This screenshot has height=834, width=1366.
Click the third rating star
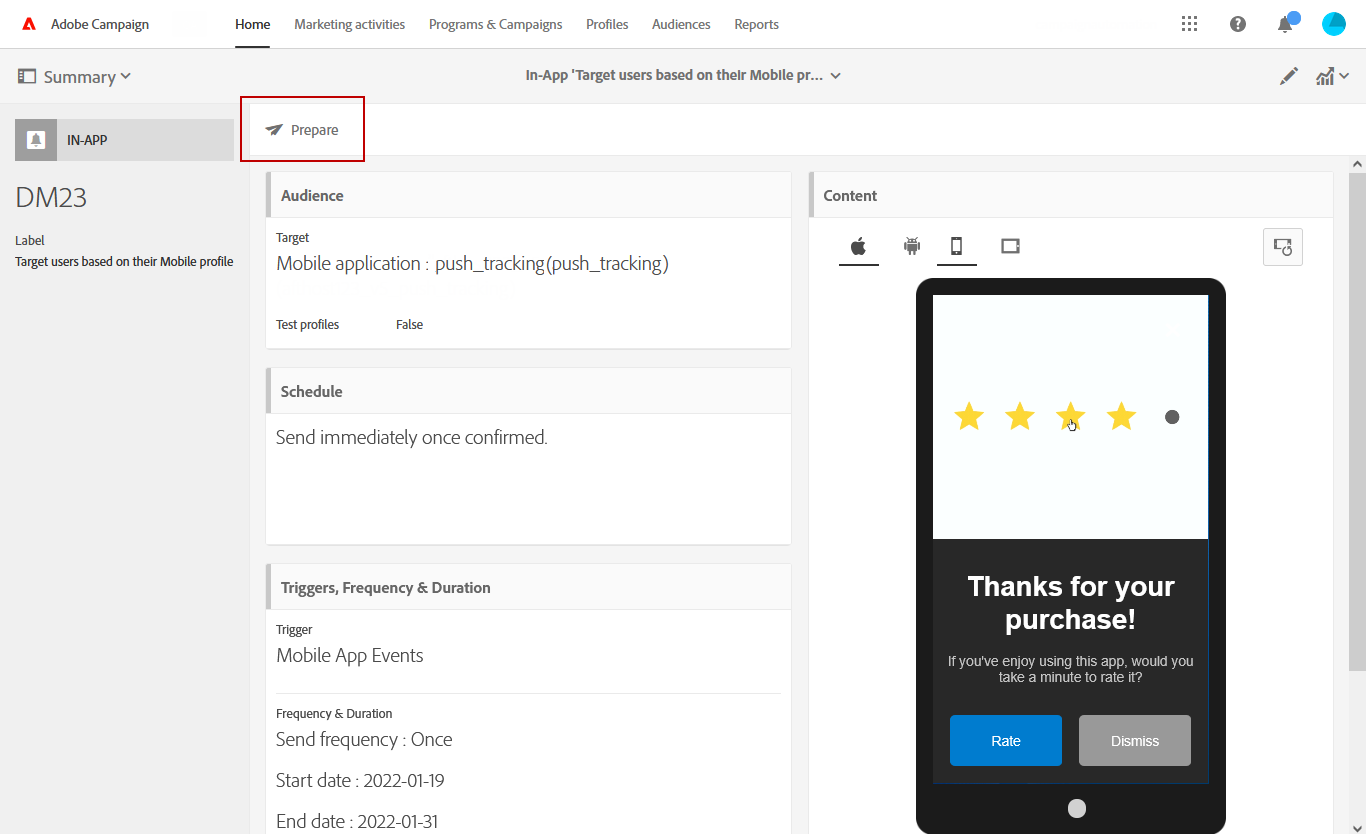tap(1070, 416)
